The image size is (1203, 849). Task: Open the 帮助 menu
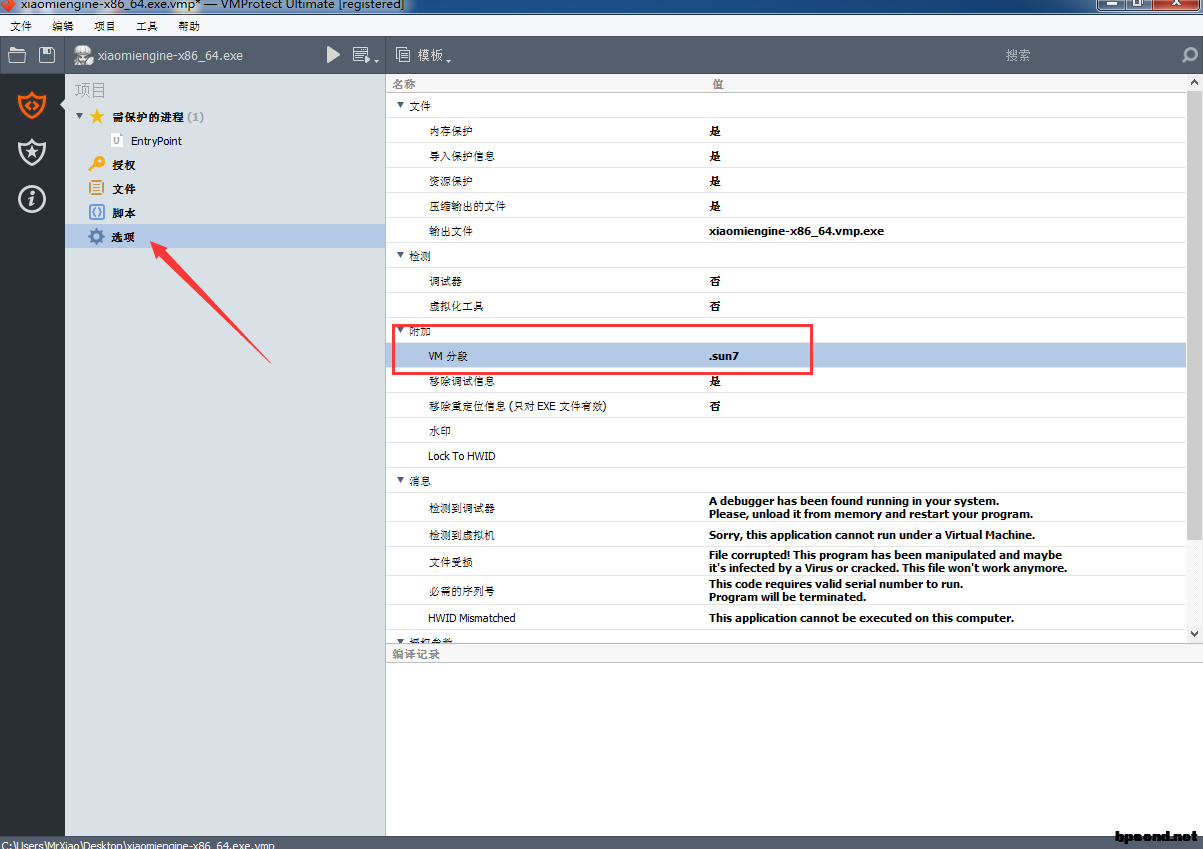pos(188,26)
